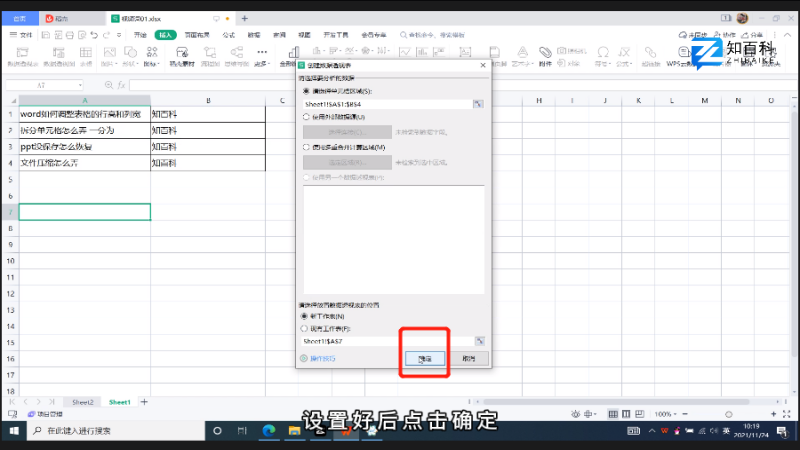The width and height of the screenshot is (800, 450).
Task: Open the 操作技巧 tips link in dialog
Action: coord(322,358)
